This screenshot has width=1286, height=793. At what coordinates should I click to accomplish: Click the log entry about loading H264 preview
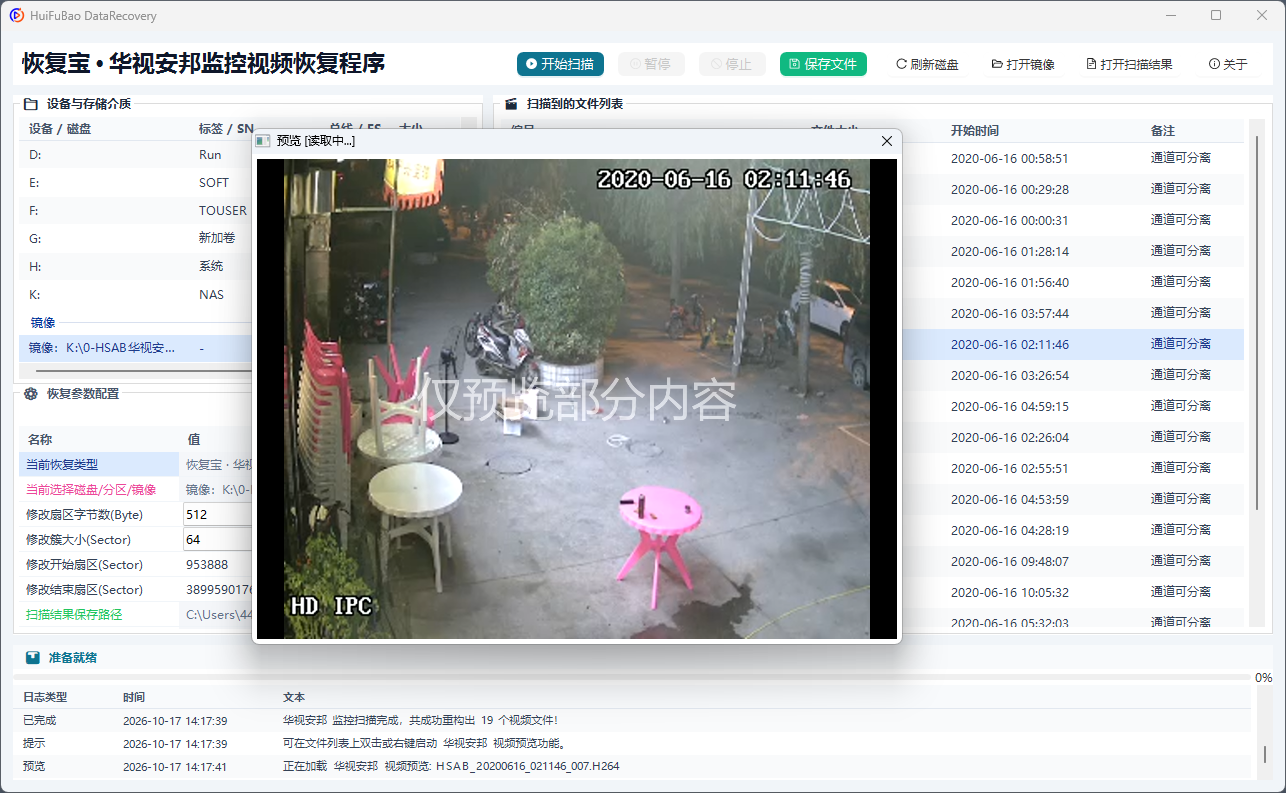[x=635, y=766]
